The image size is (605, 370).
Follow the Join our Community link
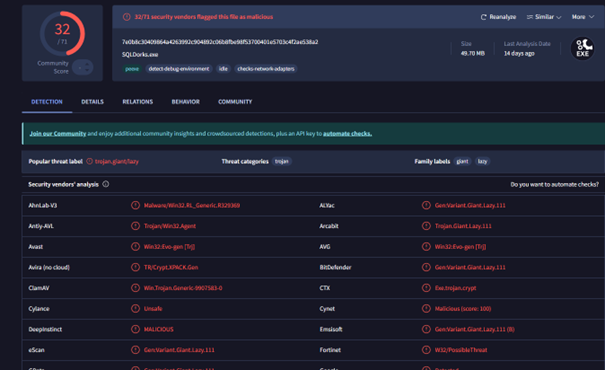(x=58, y=133)
